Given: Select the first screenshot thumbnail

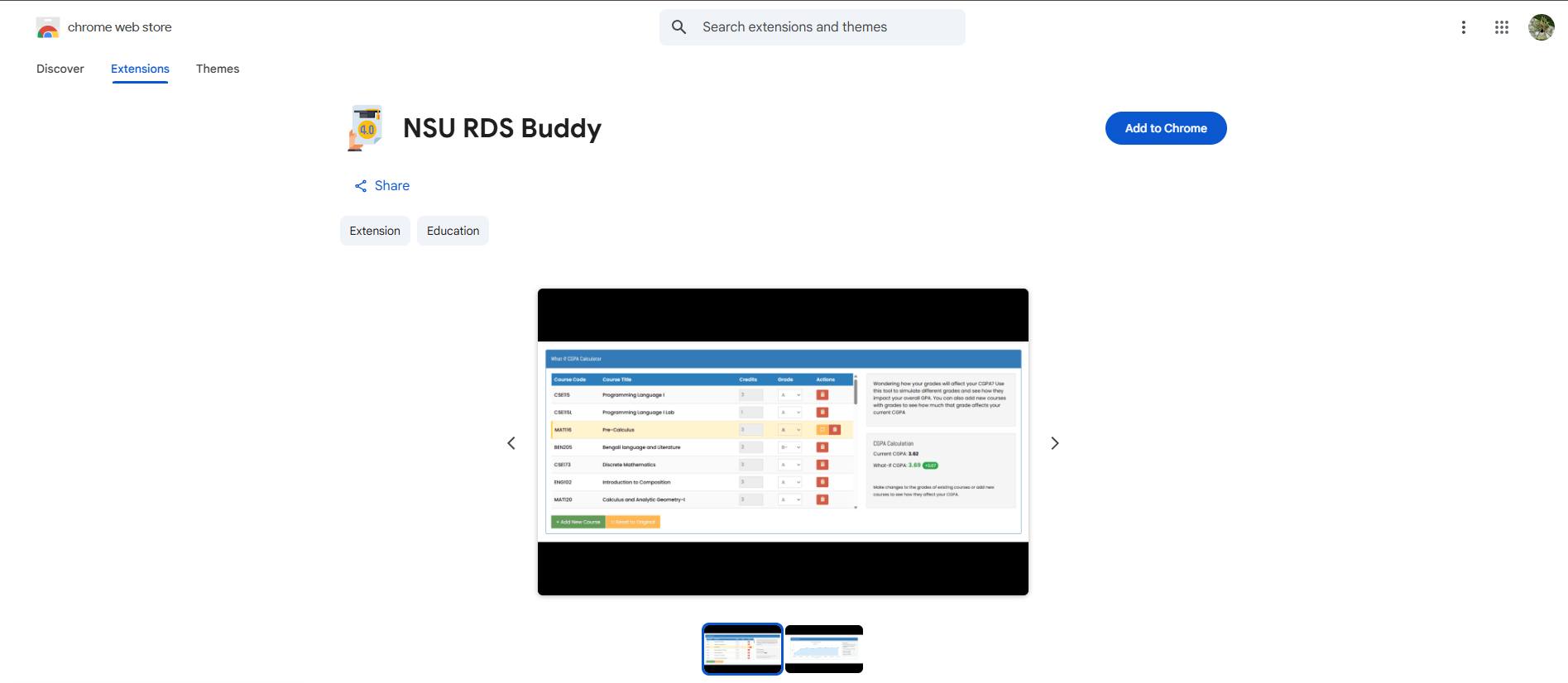Looking at the screenshot, I should tap(742, 649).
